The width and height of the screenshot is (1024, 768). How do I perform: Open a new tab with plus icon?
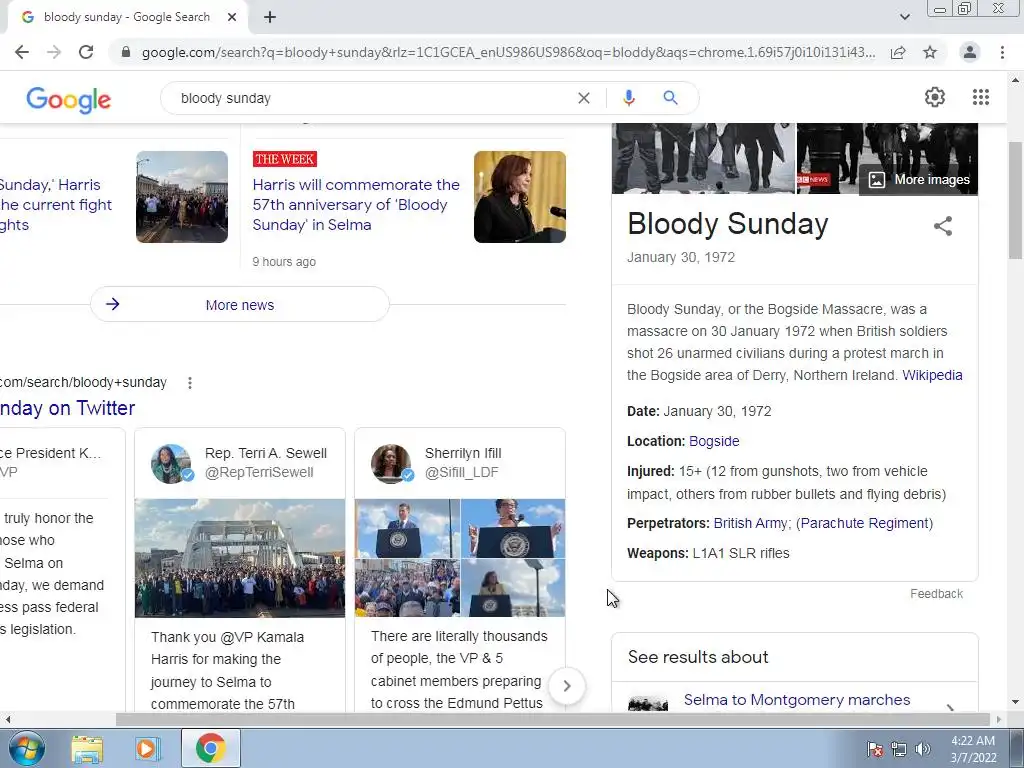click(270, 18)
